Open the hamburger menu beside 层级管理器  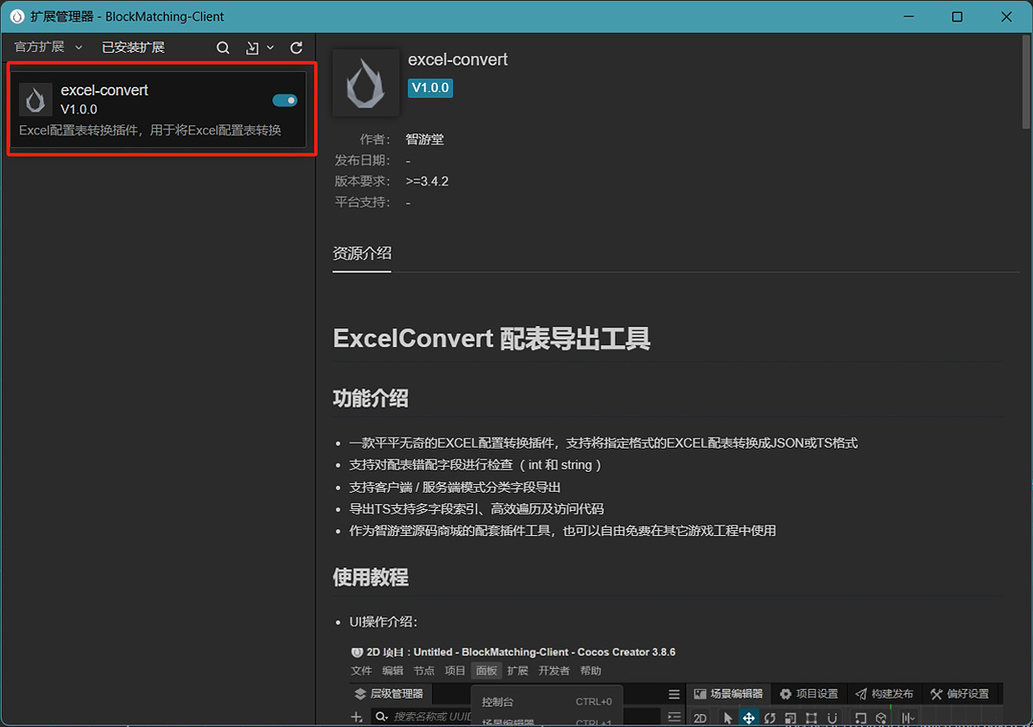(673, 693)
